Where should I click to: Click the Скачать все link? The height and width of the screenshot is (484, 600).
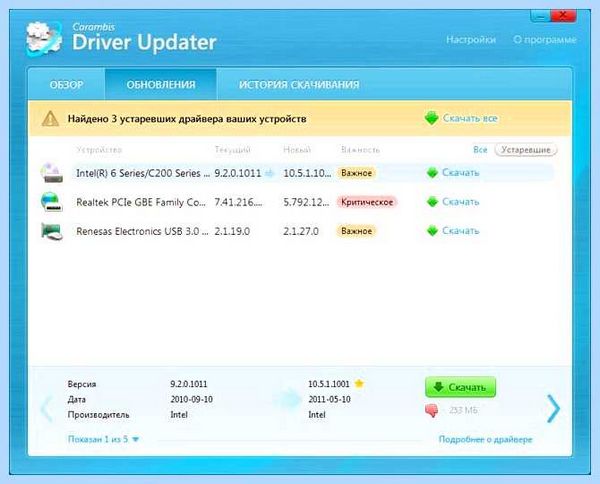pyautogui.click(x=470, y=119)
